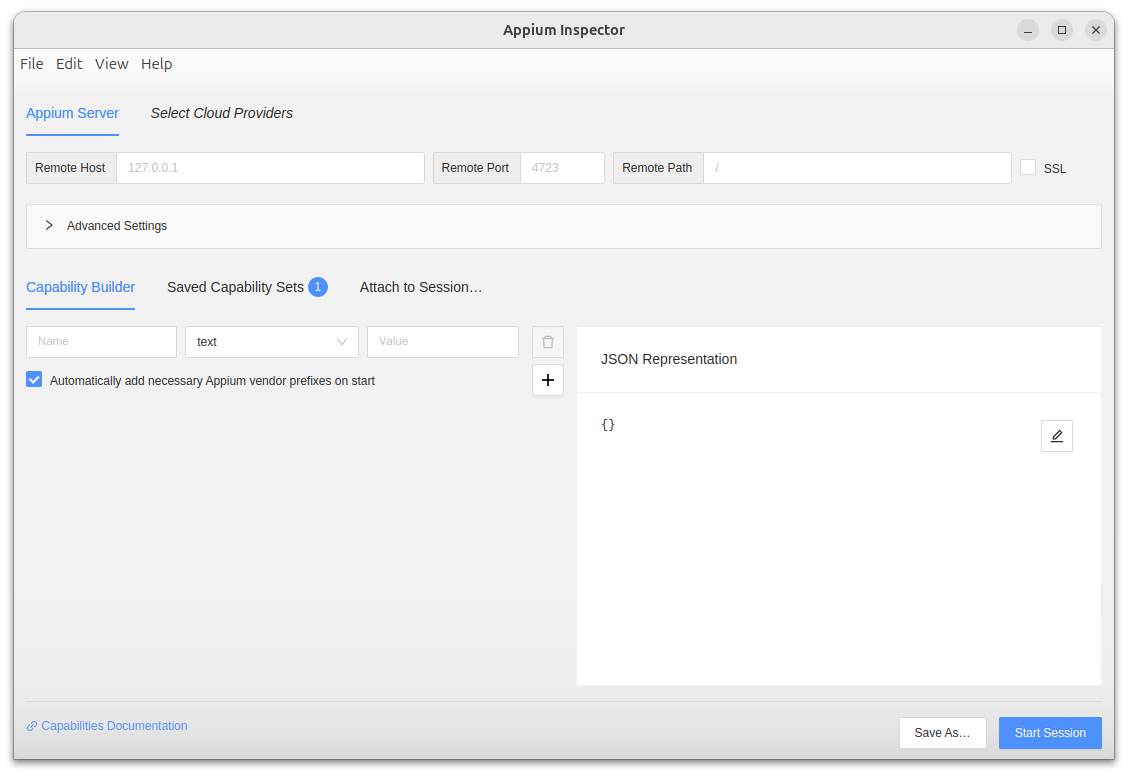1128x776 pixels.
Task: Click the Save As button
Action: [942, 733]
